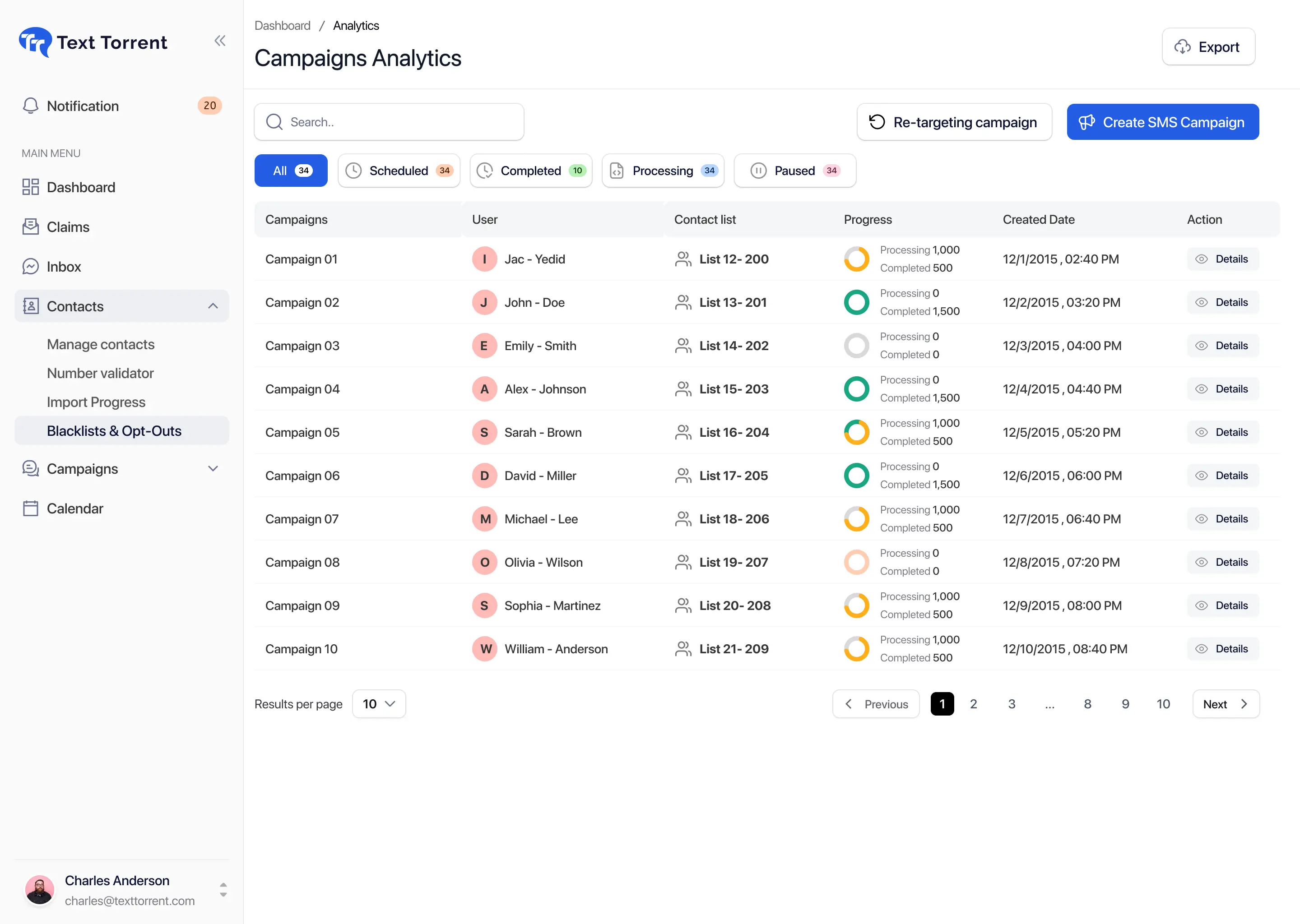Image resolution: width=1300 pixels, height=924 pixels.
Task: Click the Campaigns column header
Action: pyautogui.click(x=297, y=220)
